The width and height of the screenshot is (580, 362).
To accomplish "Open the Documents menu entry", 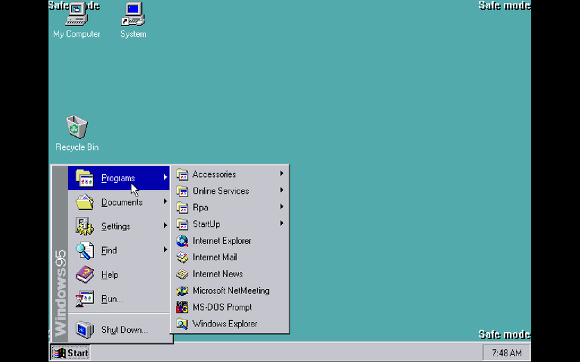I will coord(119,202).
